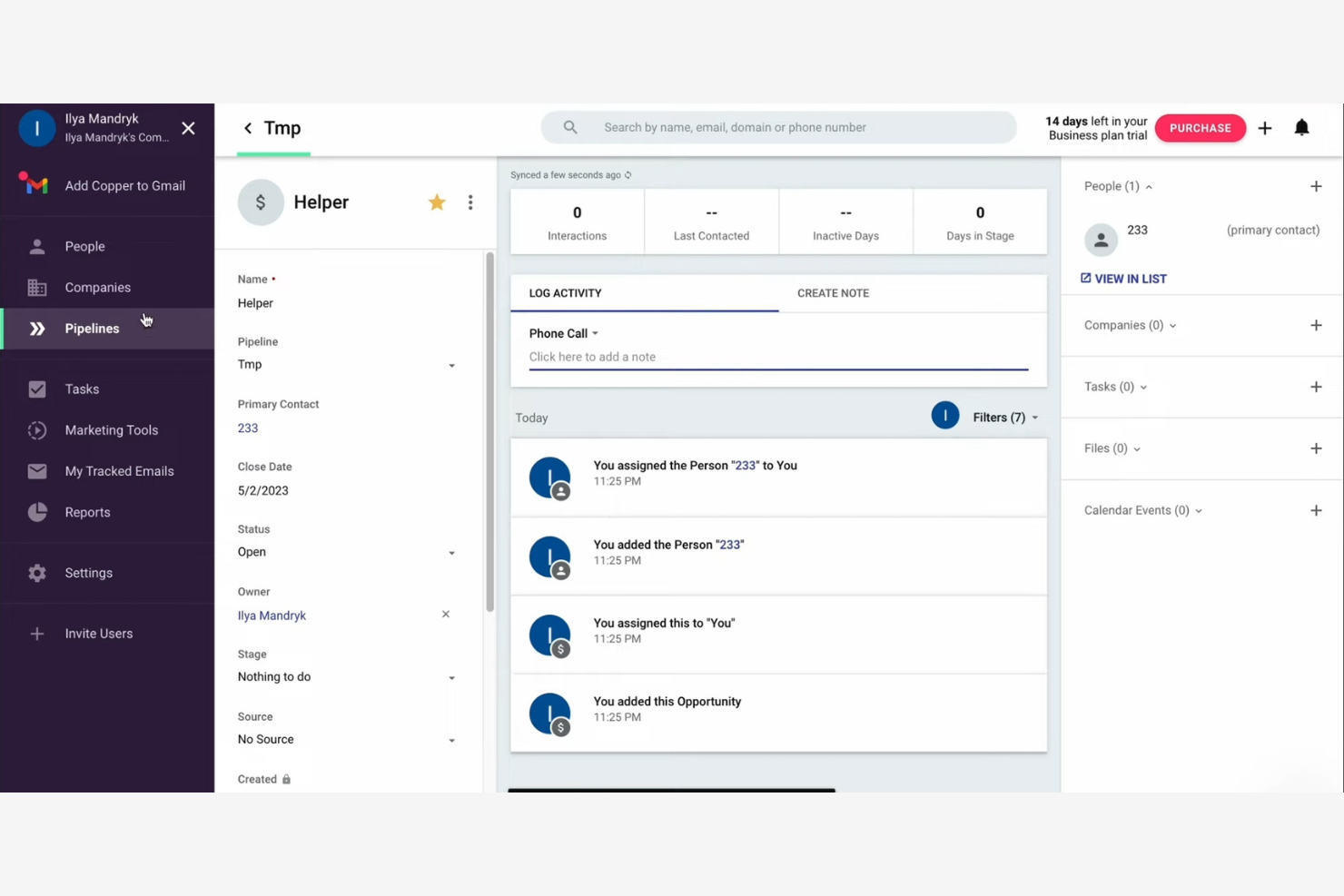Open the Status dropdown showing Open
Viewport: 1344px width, 896px height.
coord(346,552)
